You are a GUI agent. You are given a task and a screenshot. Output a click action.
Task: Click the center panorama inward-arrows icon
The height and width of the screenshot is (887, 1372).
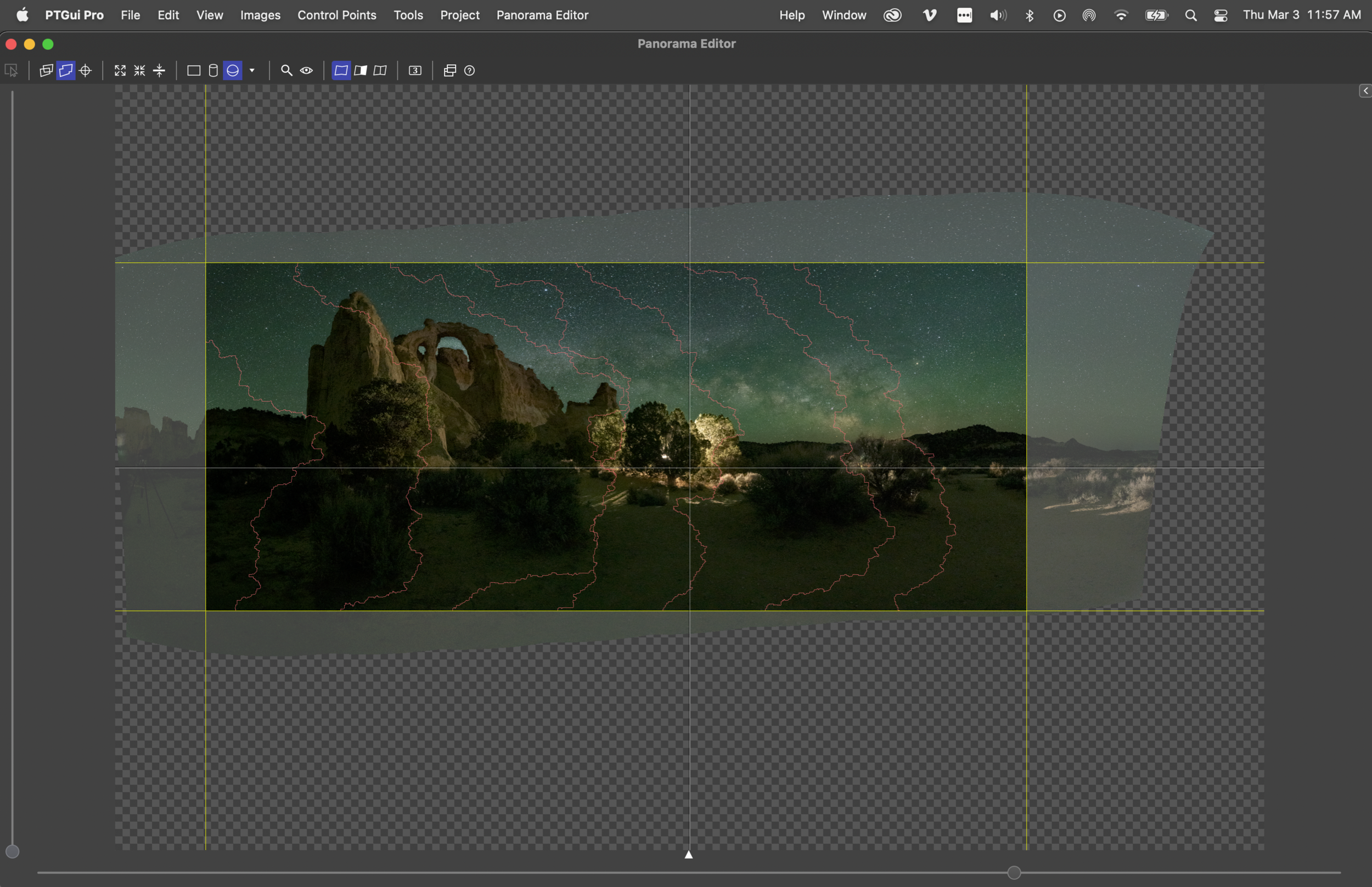point(139,71)
